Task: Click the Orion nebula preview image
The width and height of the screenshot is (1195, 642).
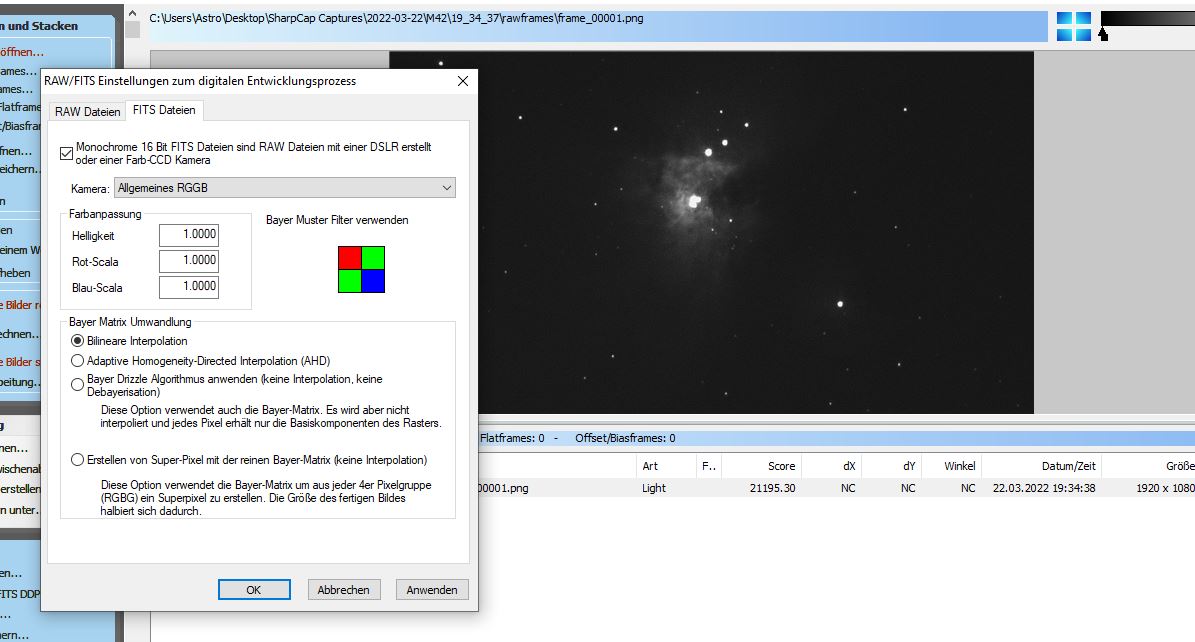Action: coord(711,233)
